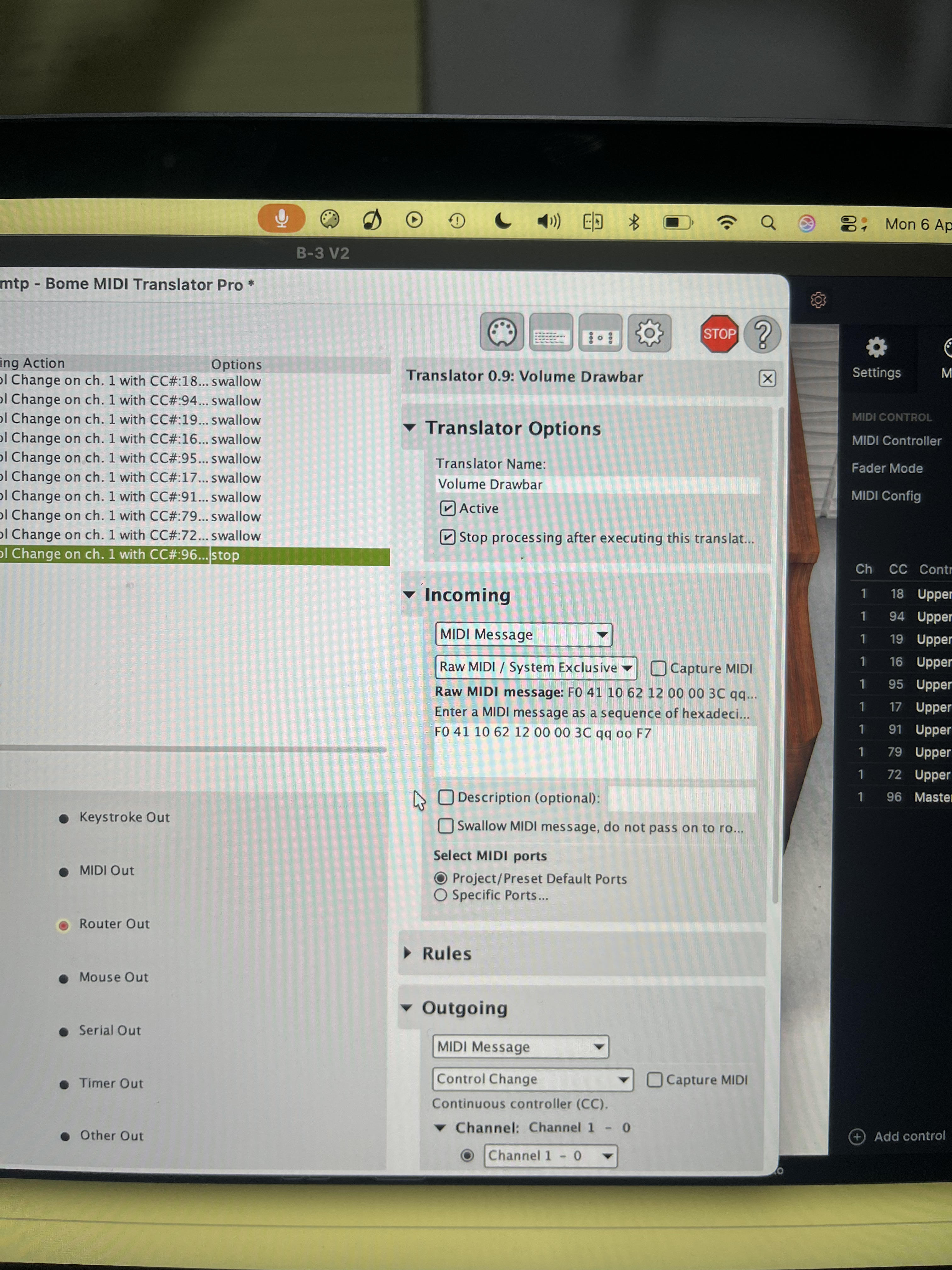Screen dimensions: 952x1270
Task: Select the Specific Ports radio button
Action: 440,895
